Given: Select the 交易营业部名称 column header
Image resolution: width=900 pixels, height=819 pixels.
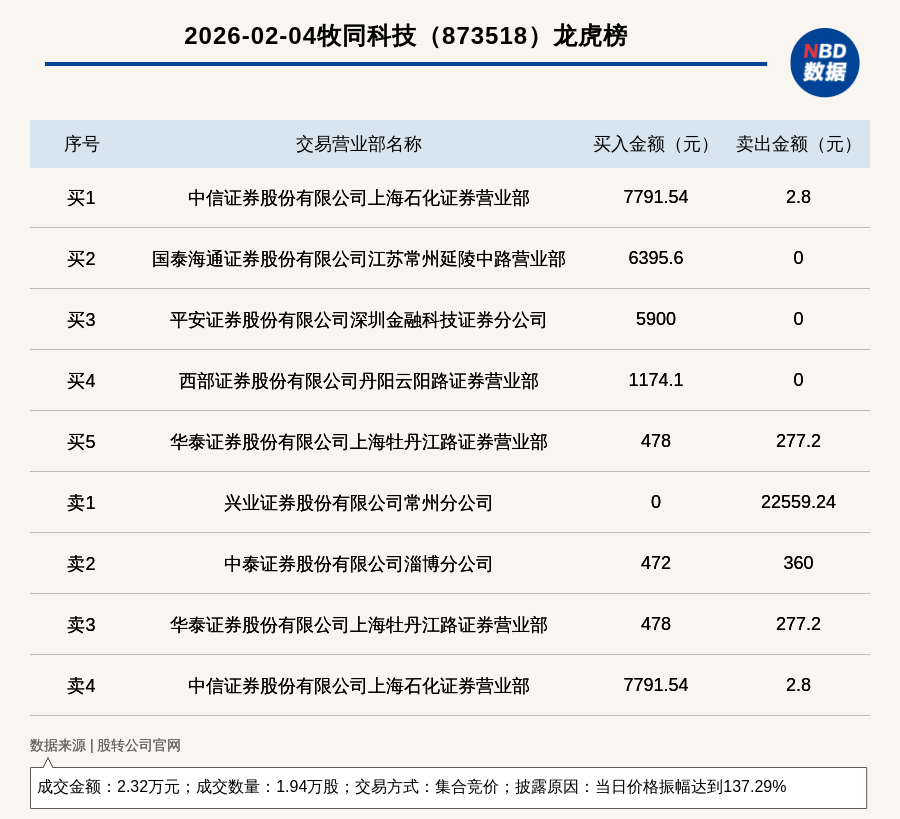Looking at the screenshot, I should point(358,144).
